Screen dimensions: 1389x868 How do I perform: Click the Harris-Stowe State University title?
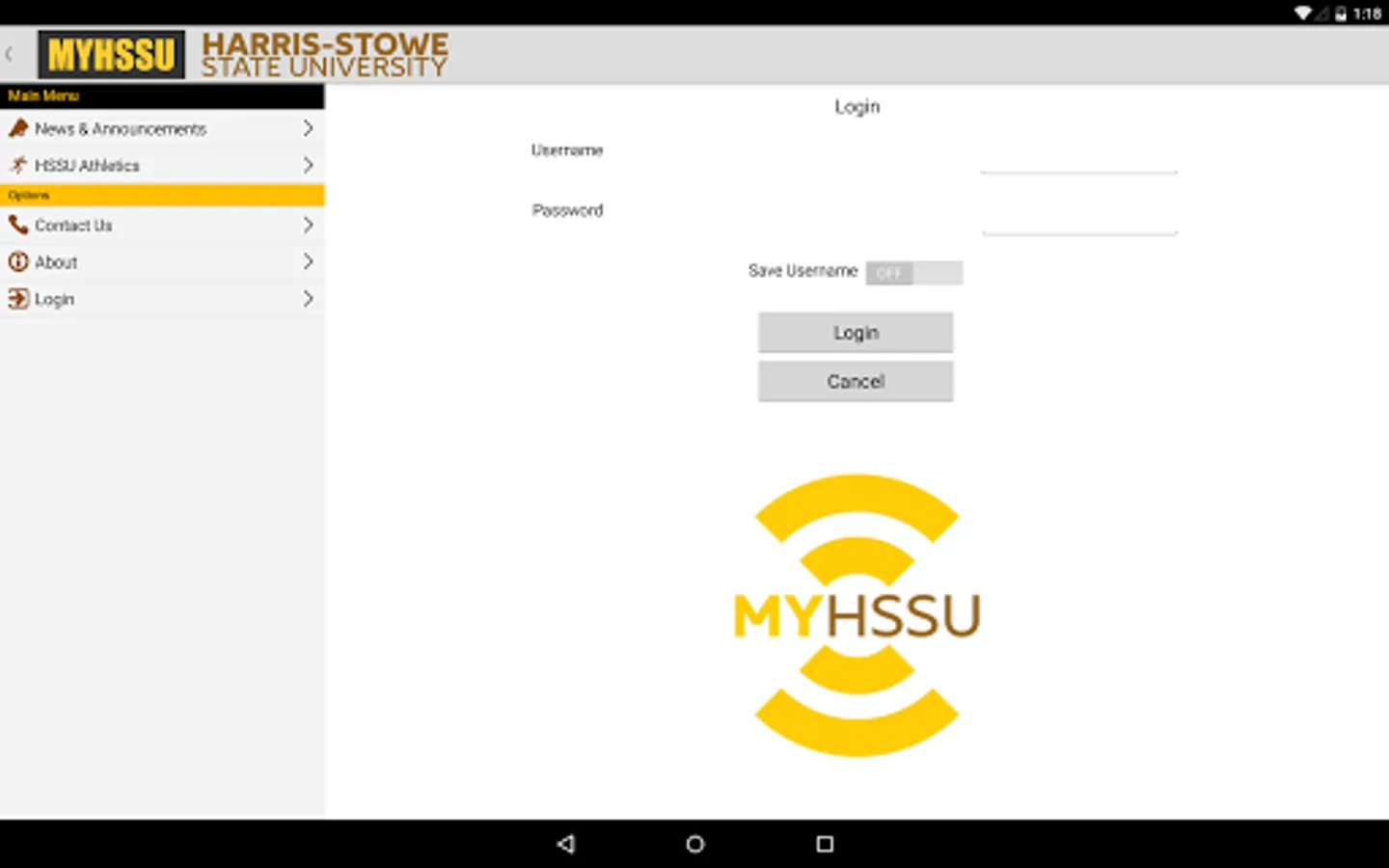pyautogui.click(x=324, y=55)
